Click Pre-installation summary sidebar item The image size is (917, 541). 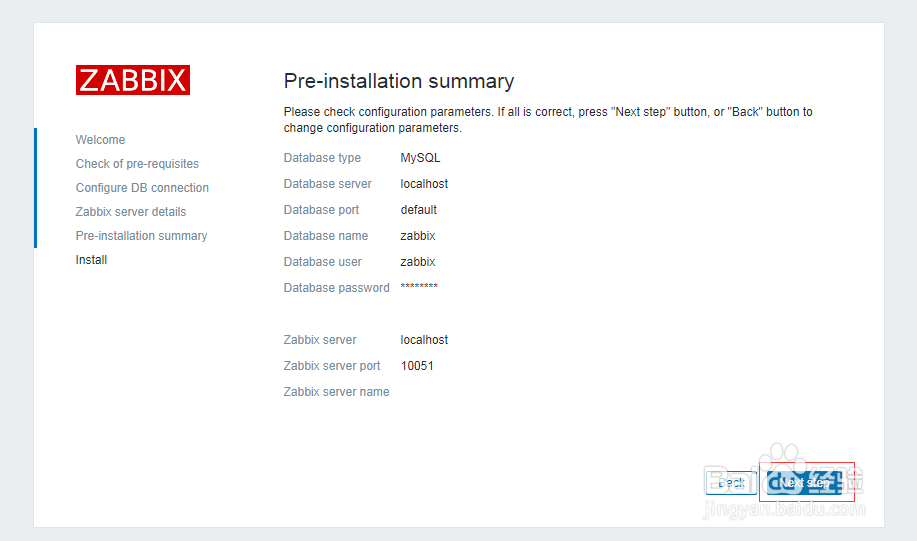pos(141,236)
